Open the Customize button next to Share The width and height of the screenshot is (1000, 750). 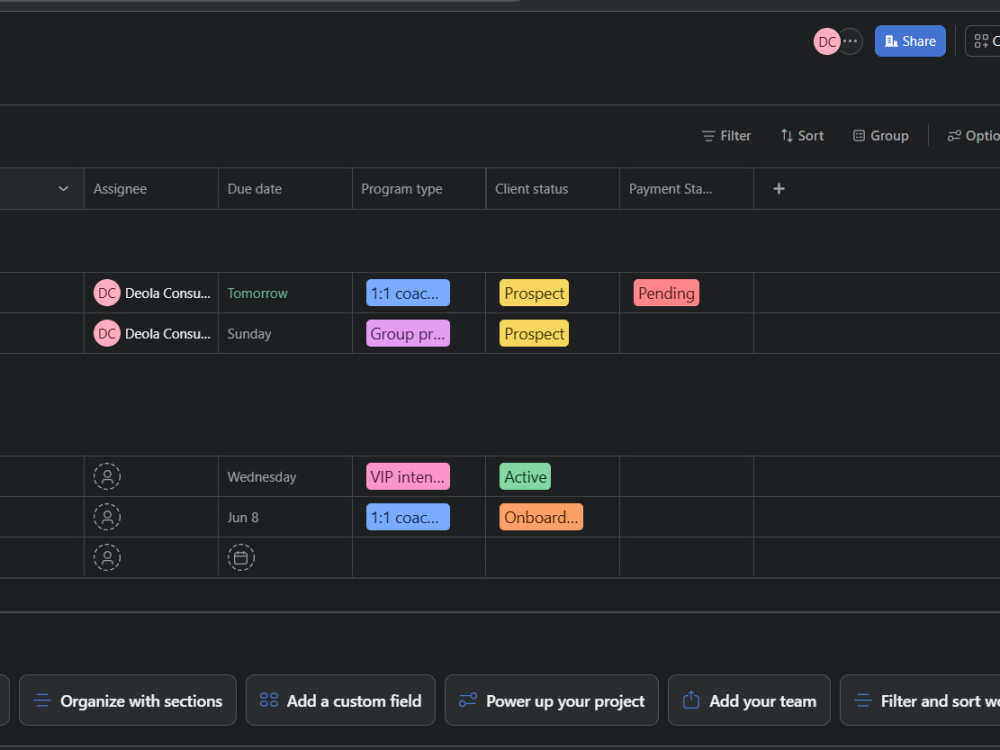click(984, 41)
